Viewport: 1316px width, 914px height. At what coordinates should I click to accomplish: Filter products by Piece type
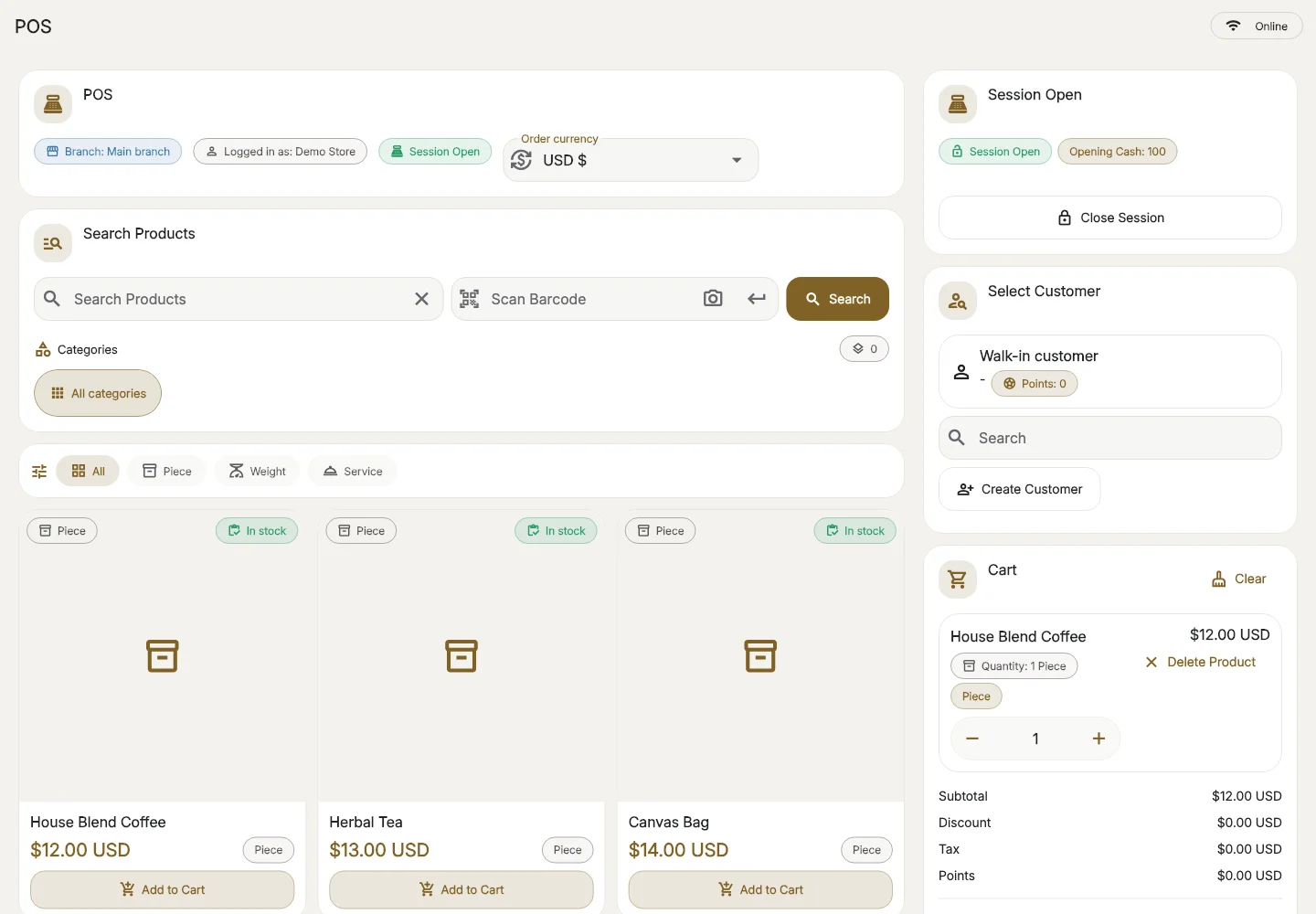166,472
